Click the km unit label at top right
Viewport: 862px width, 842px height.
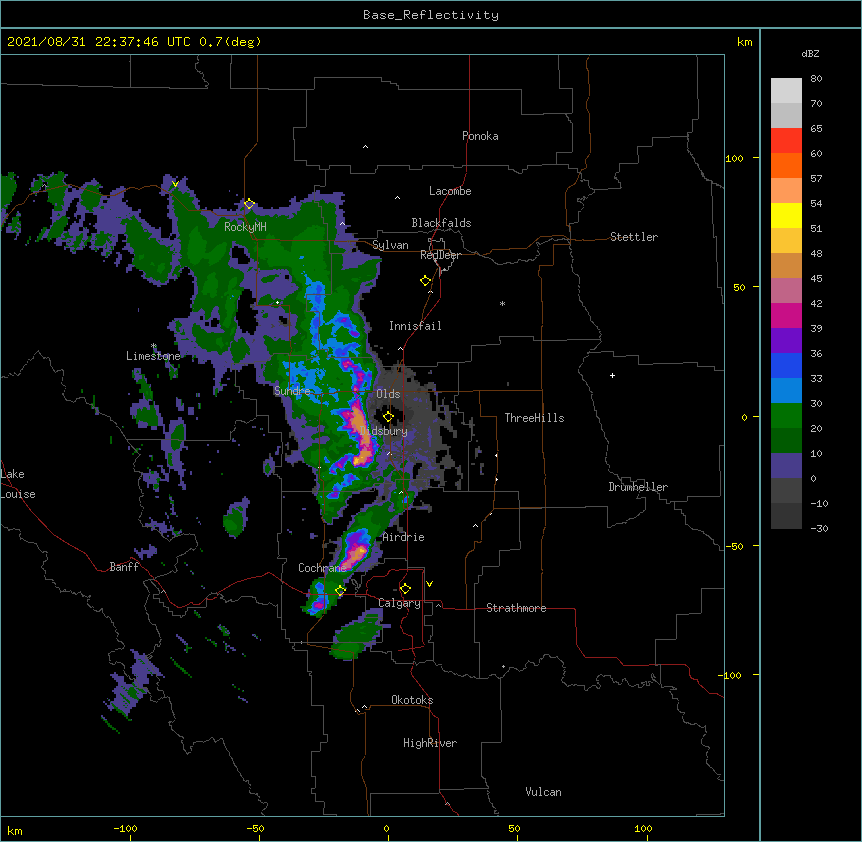[744, 42]
